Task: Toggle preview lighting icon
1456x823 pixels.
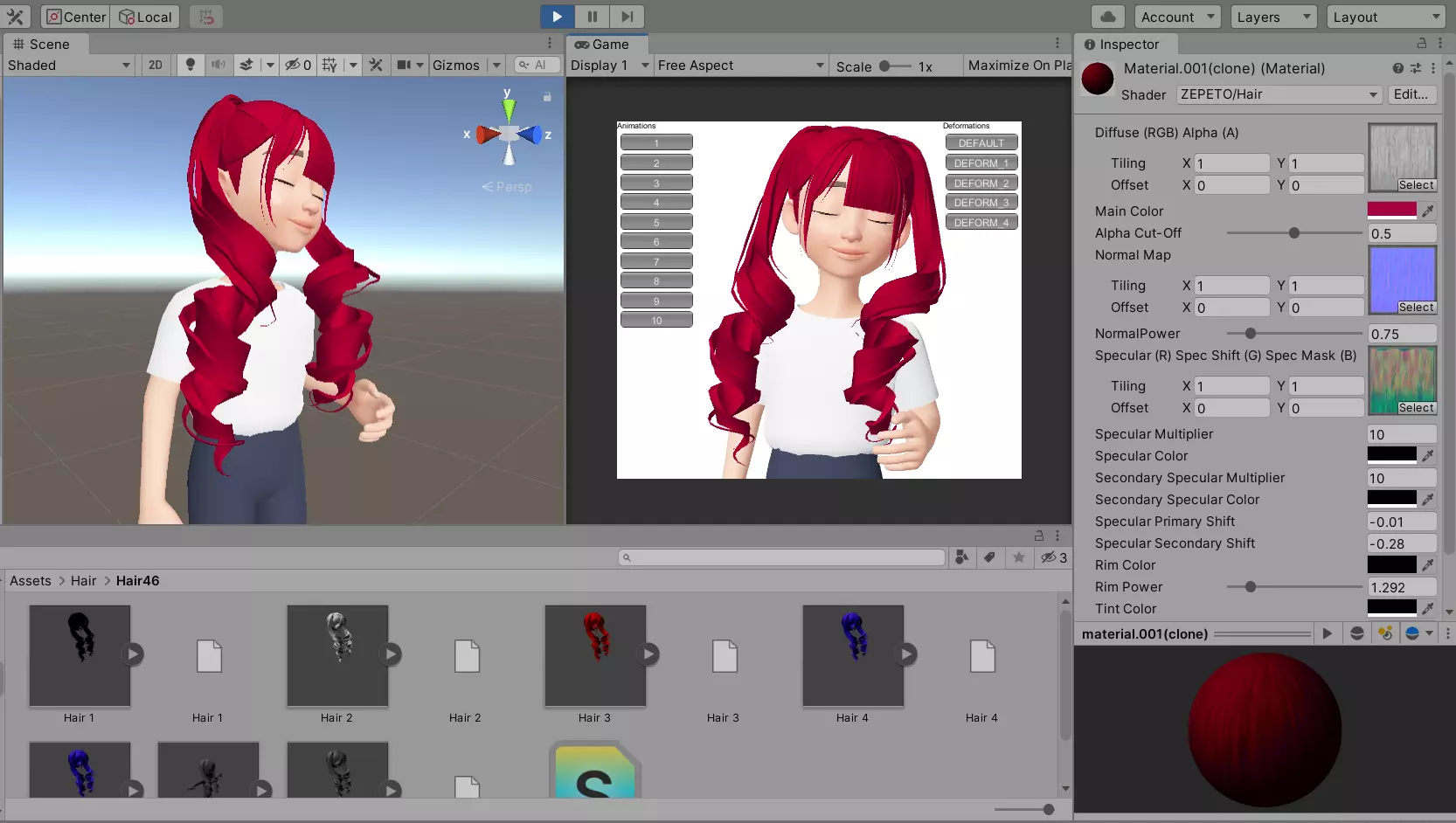Action: [x=1385, y=633]
